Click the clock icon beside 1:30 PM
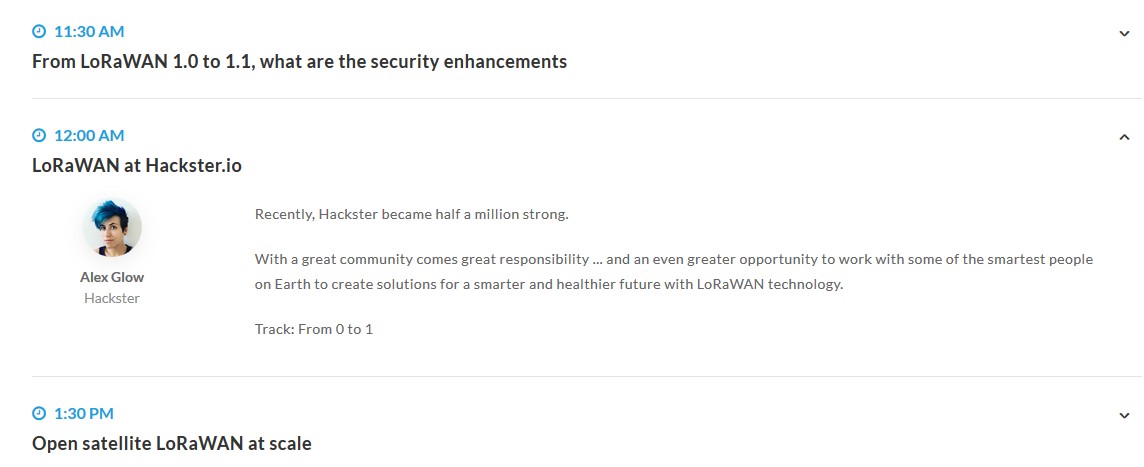The height and width of the screenshot is (467, 1144). click(x=39, y=413)
